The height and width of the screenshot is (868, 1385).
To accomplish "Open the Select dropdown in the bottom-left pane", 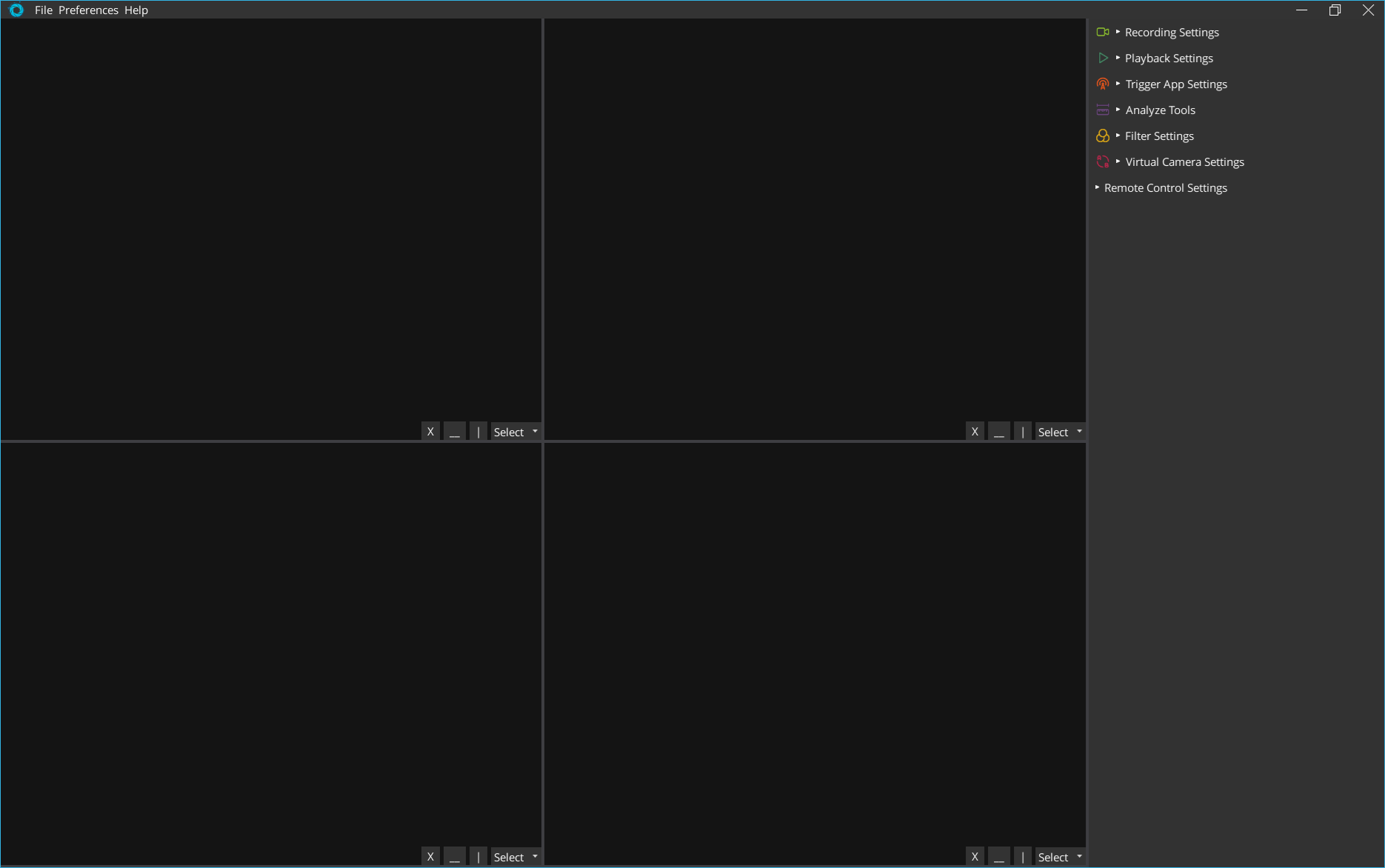I will pyautogui.click(x=515, y=857).
